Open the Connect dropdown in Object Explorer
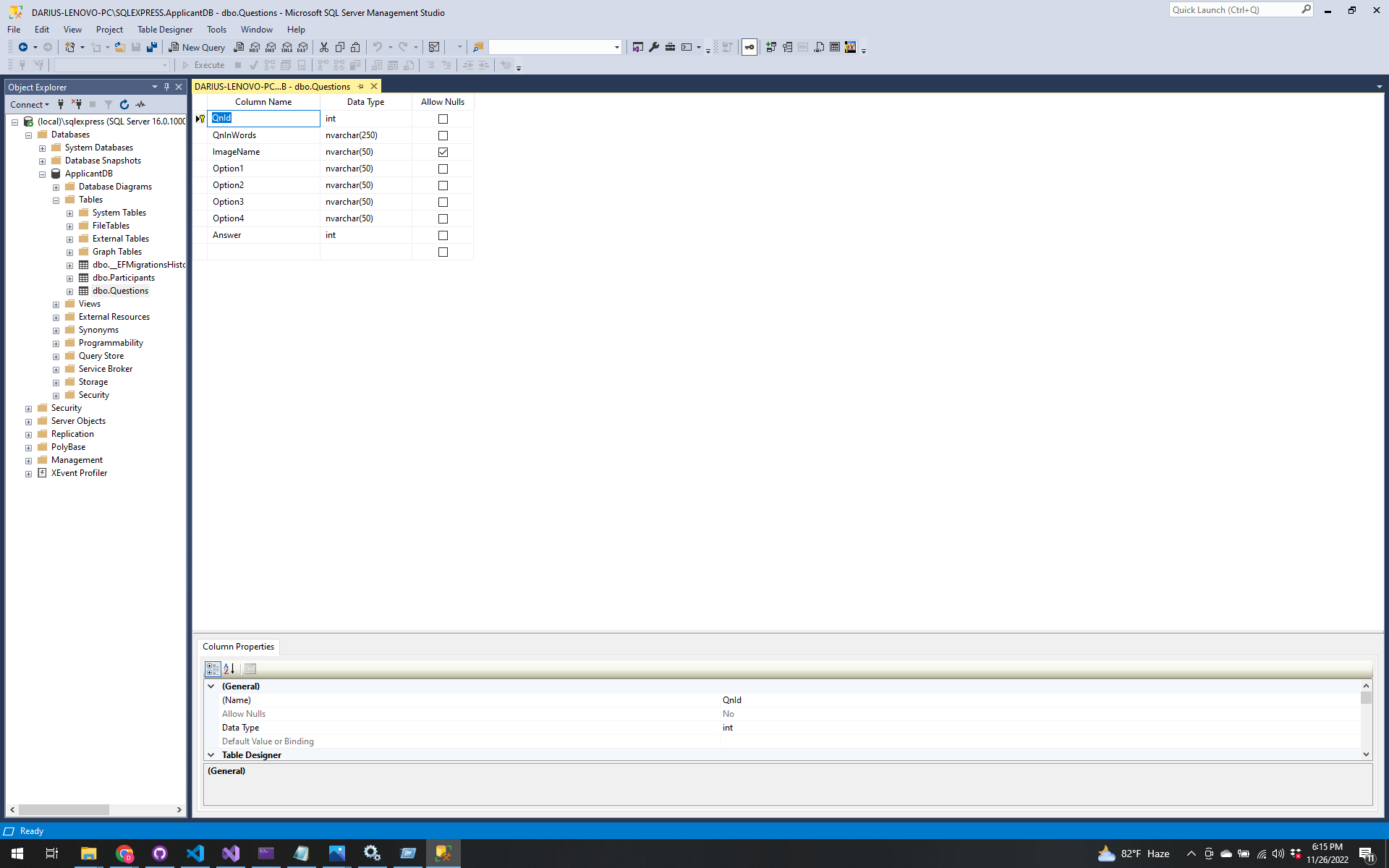 point(30,104)
